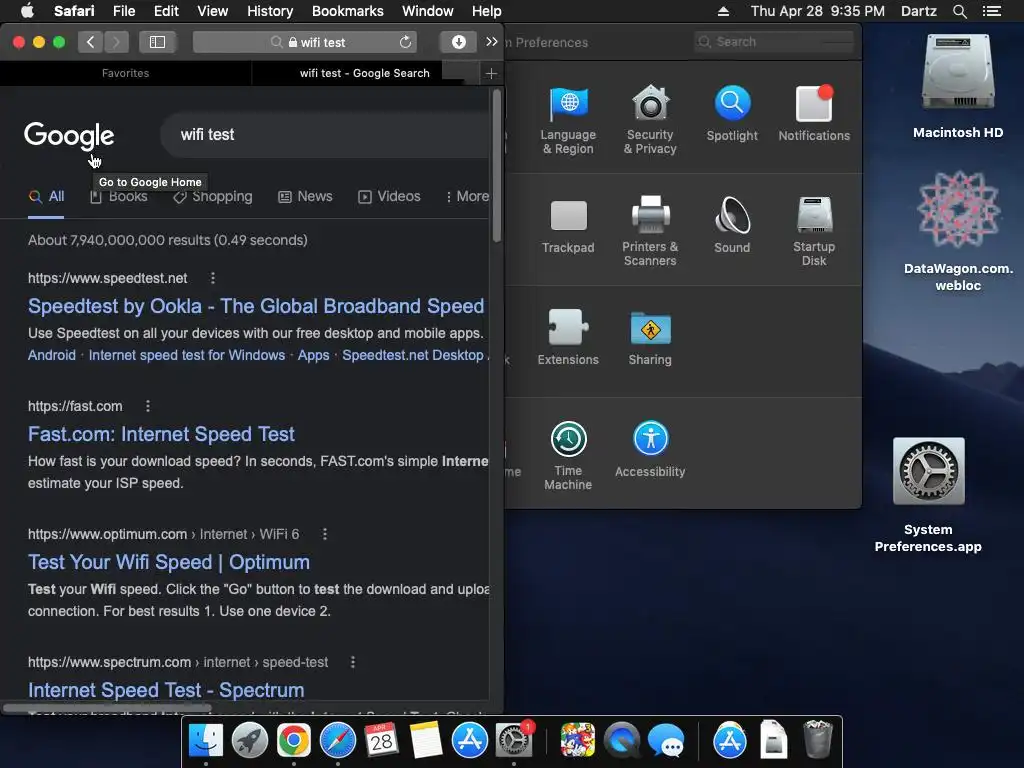1024x768 pixels.
Task: Filter results by Shopping
Action: (x=213, y=197)
